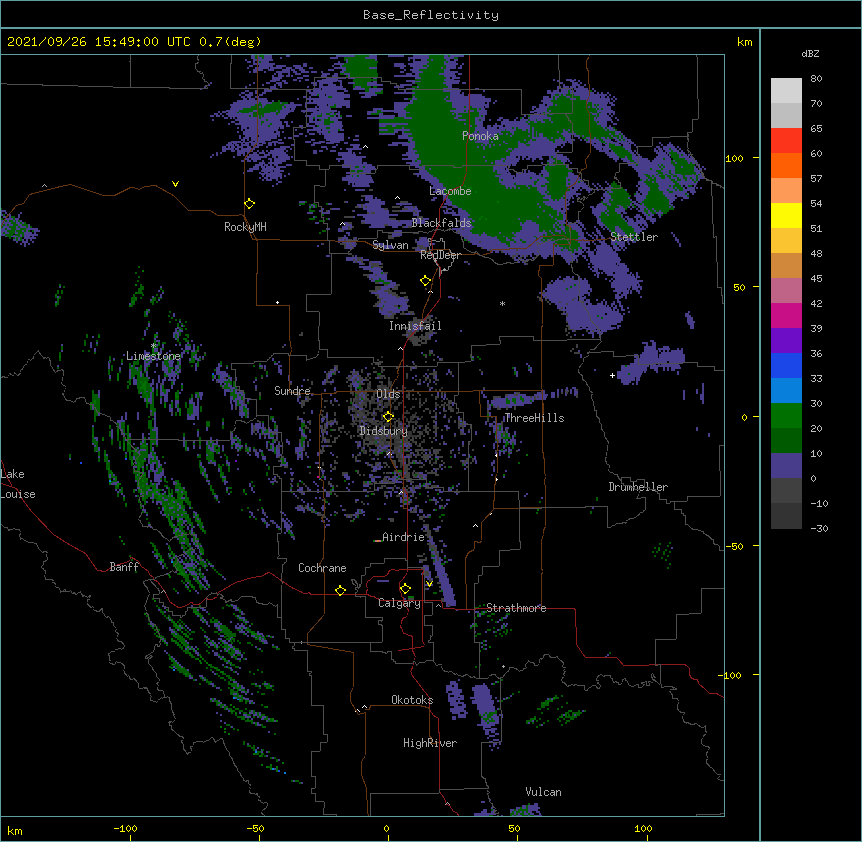Click the yellow diamond marker below Olds
Viewport: 862px width, 842px height.
388,416
